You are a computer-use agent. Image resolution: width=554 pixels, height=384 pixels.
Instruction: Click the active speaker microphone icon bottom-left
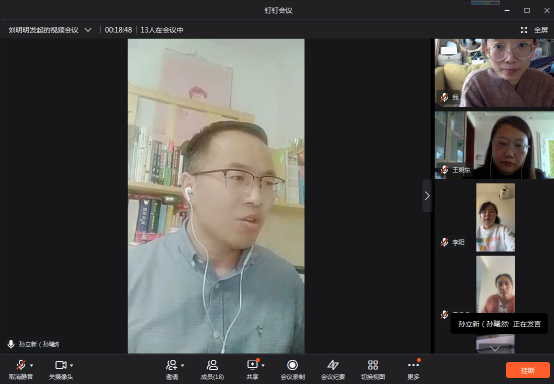pyautogui.click(x=11, y=344)
